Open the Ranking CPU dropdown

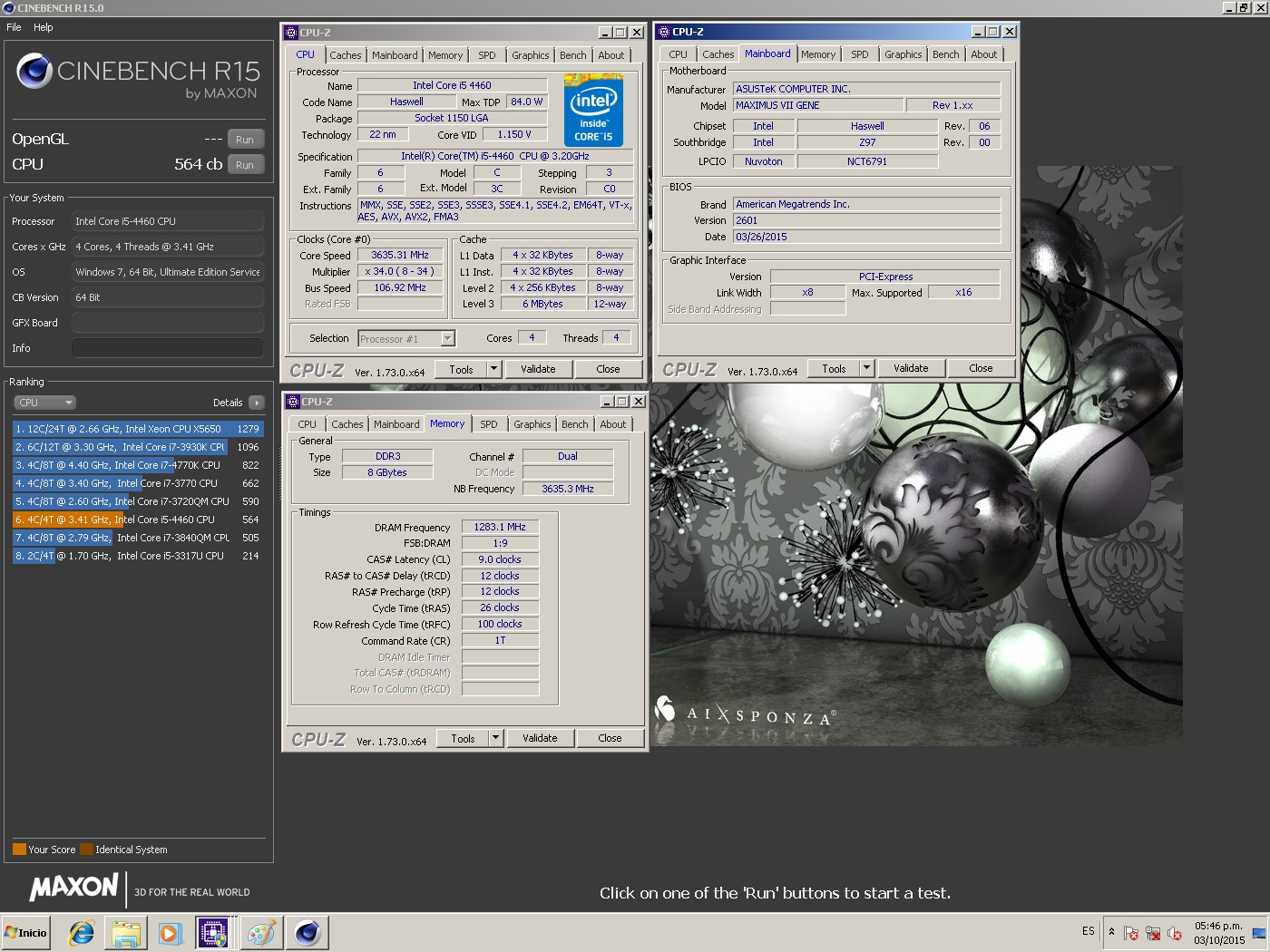pyautogui.click(x=44, y=403)
